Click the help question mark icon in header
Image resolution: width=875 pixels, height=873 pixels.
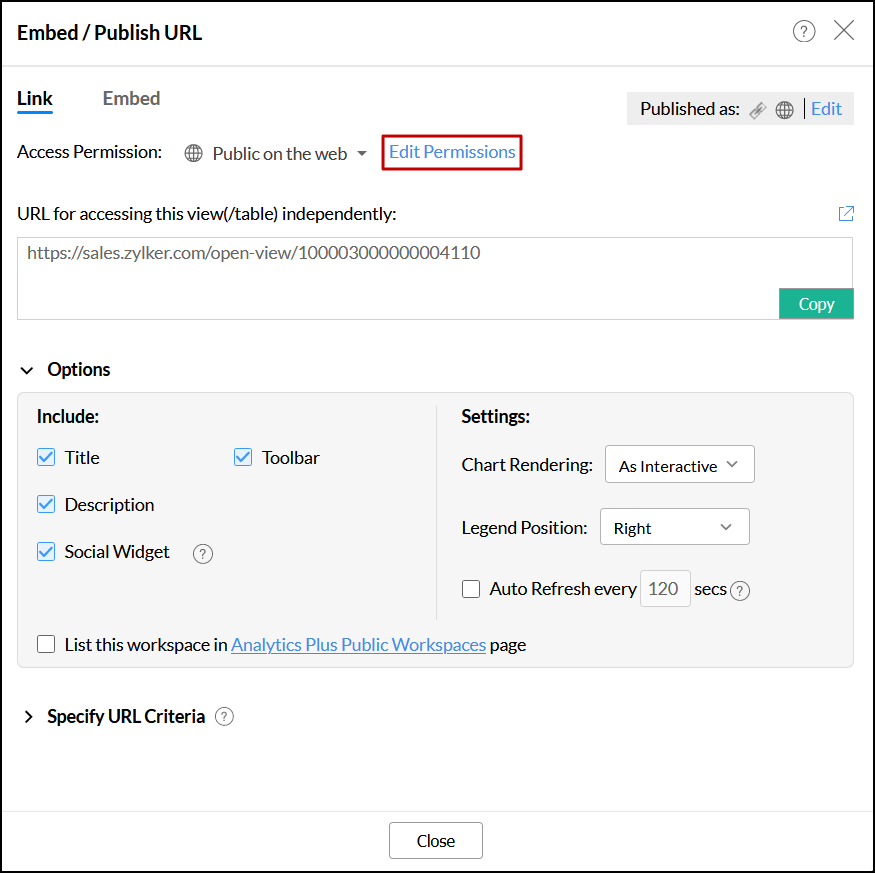(x=804, y=31)
